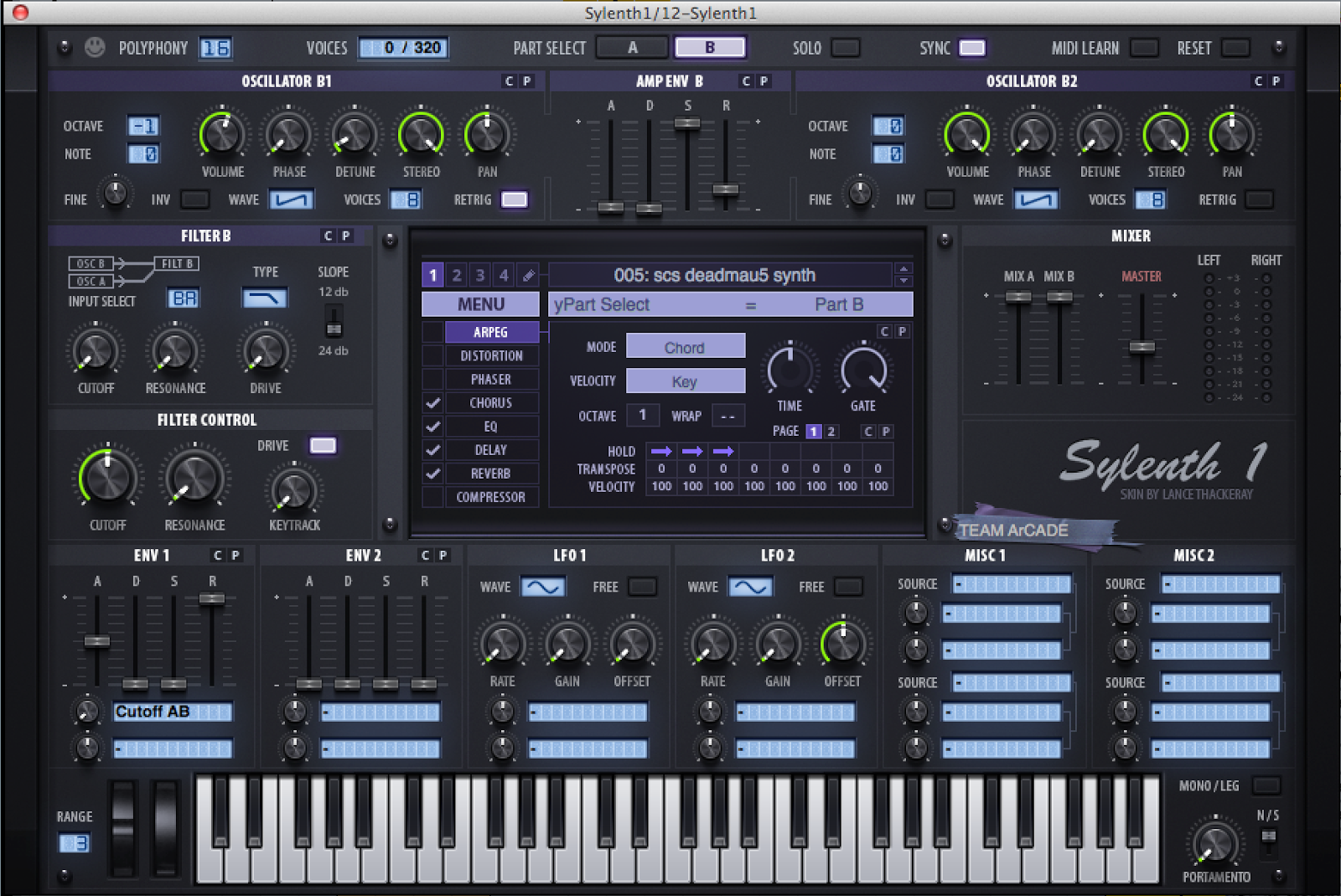
Task: Enable MIDI Learn toggle
Action: point(1144,48)
